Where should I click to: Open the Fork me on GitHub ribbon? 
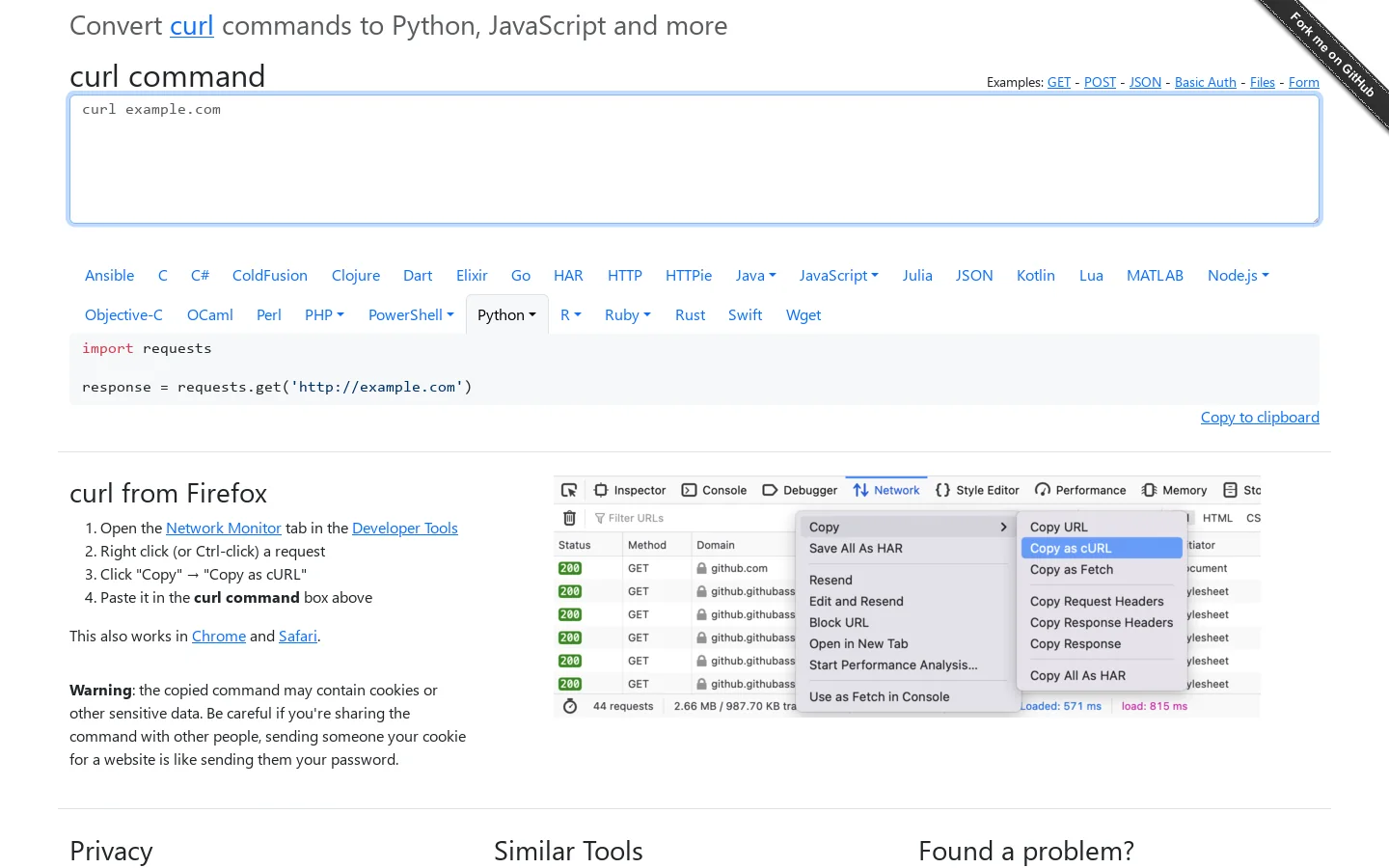coord(1332,55)
